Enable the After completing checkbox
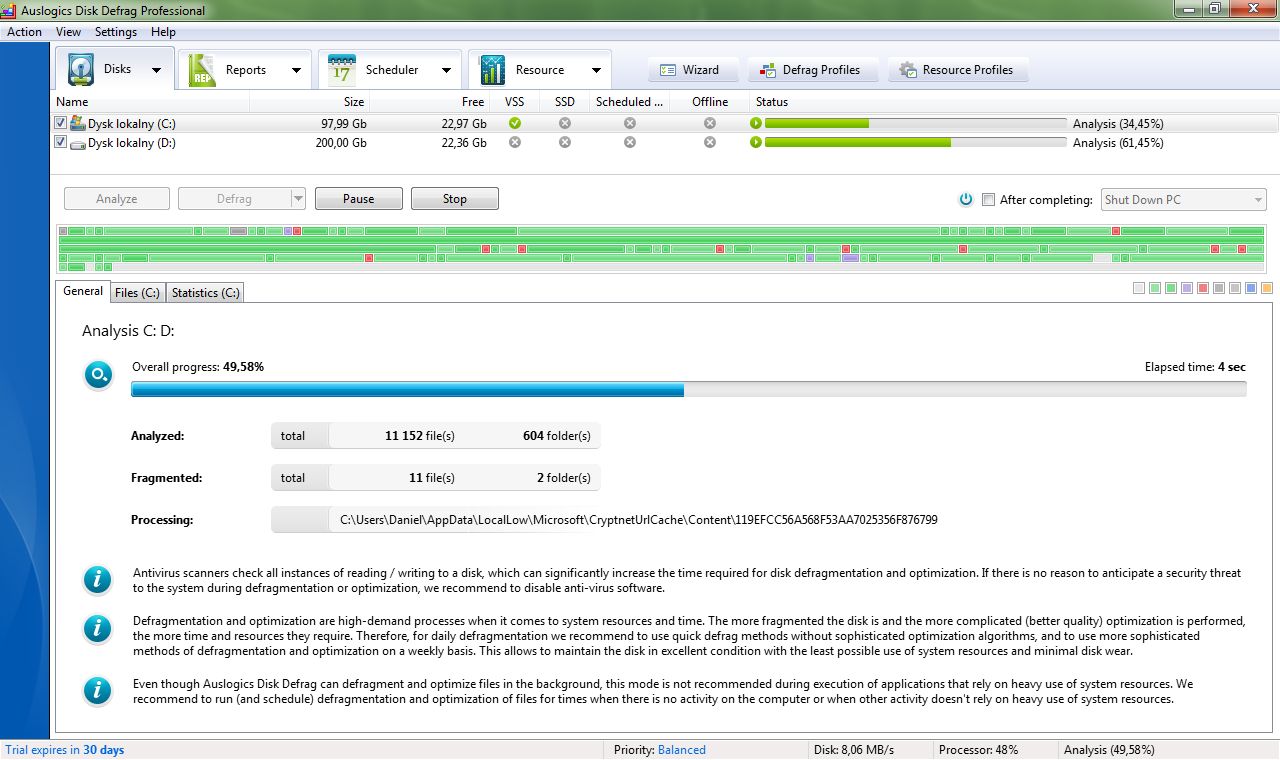1280x760 pixels. (989, 200)
